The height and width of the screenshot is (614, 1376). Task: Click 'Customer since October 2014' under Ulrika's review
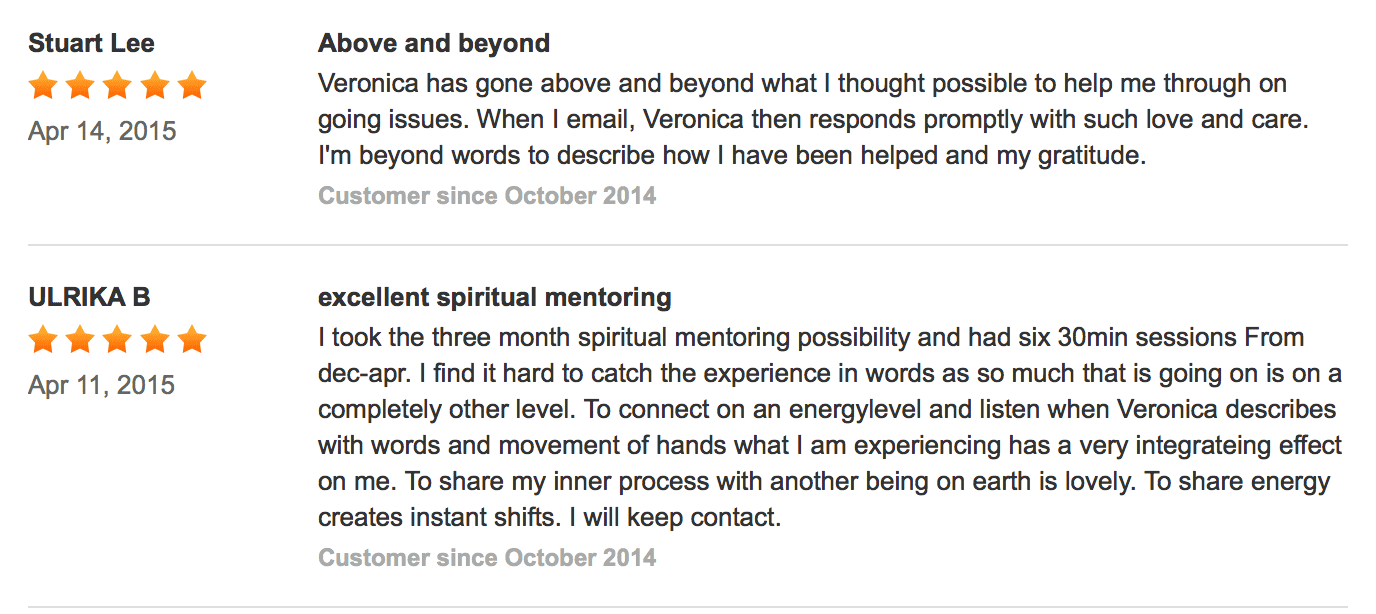487,558
